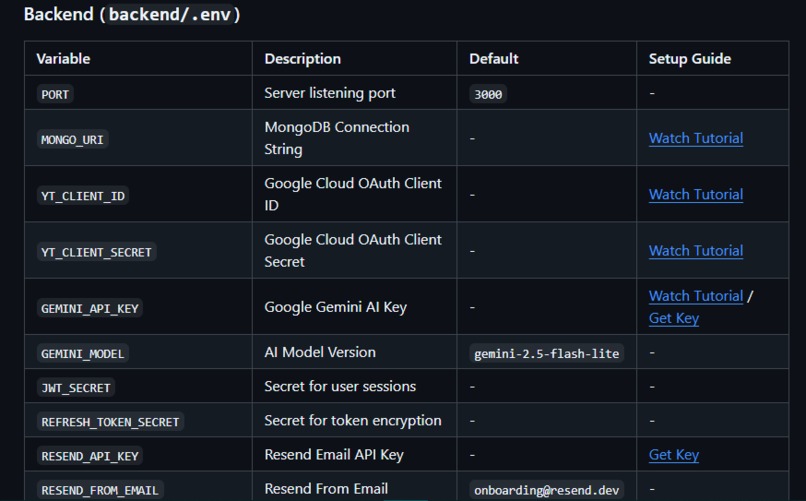This screenshot has height=501, width=806.
Task: Click the onboarding@resend.dev default value
Action: coord(546,491)
